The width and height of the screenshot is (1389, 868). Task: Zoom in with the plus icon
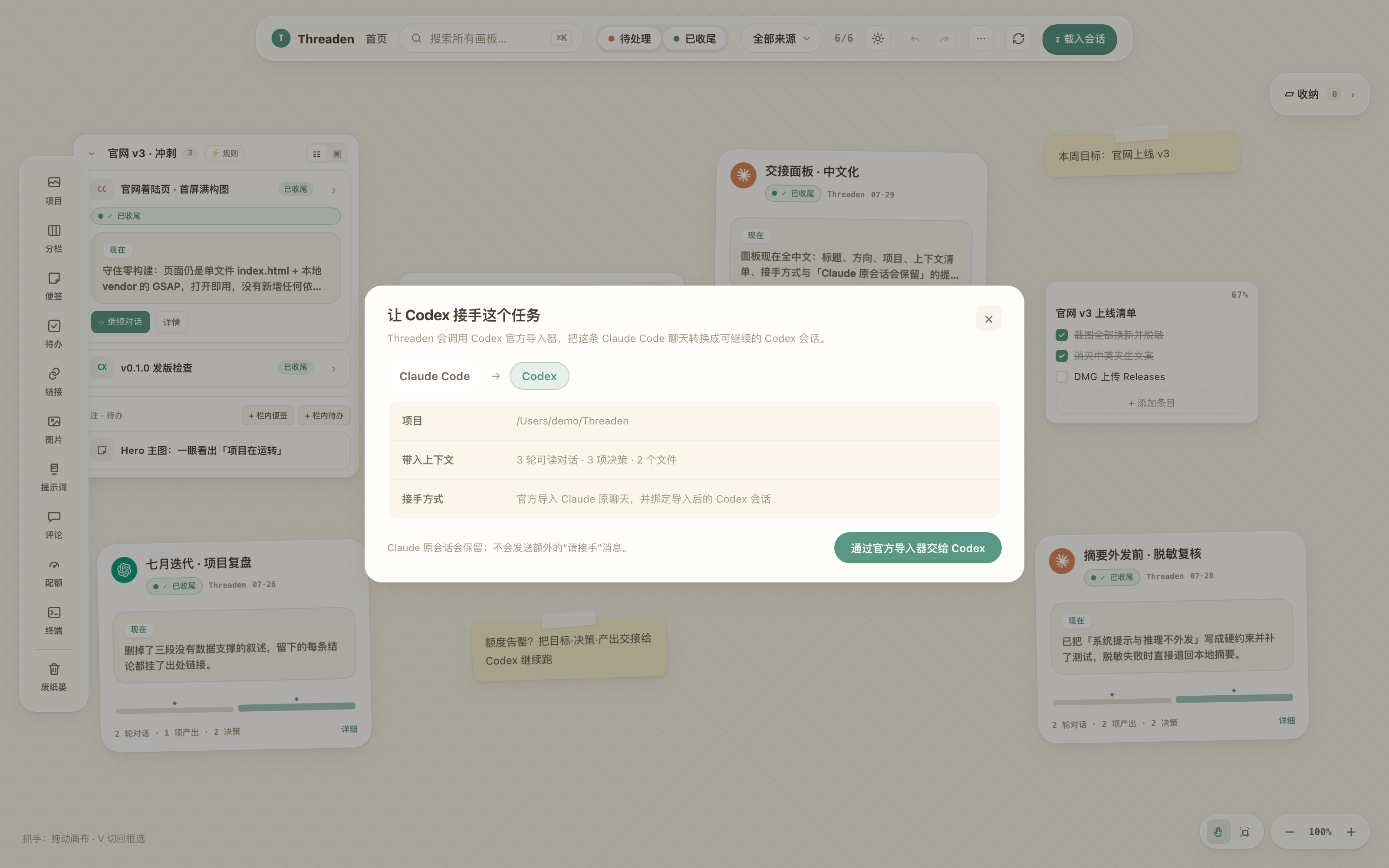1351,831
